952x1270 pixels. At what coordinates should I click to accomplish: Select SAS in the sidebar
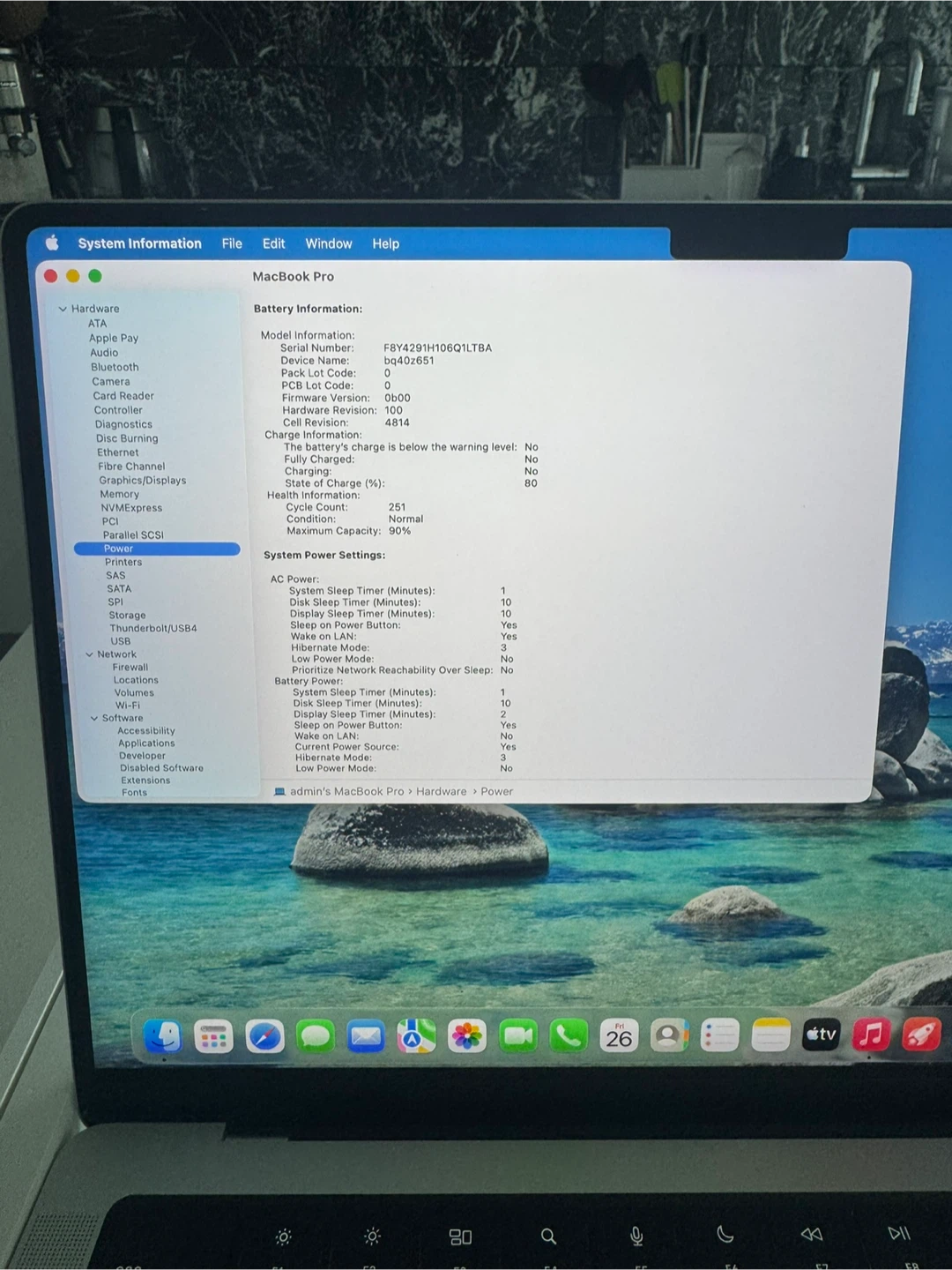(x=115, y=575)
